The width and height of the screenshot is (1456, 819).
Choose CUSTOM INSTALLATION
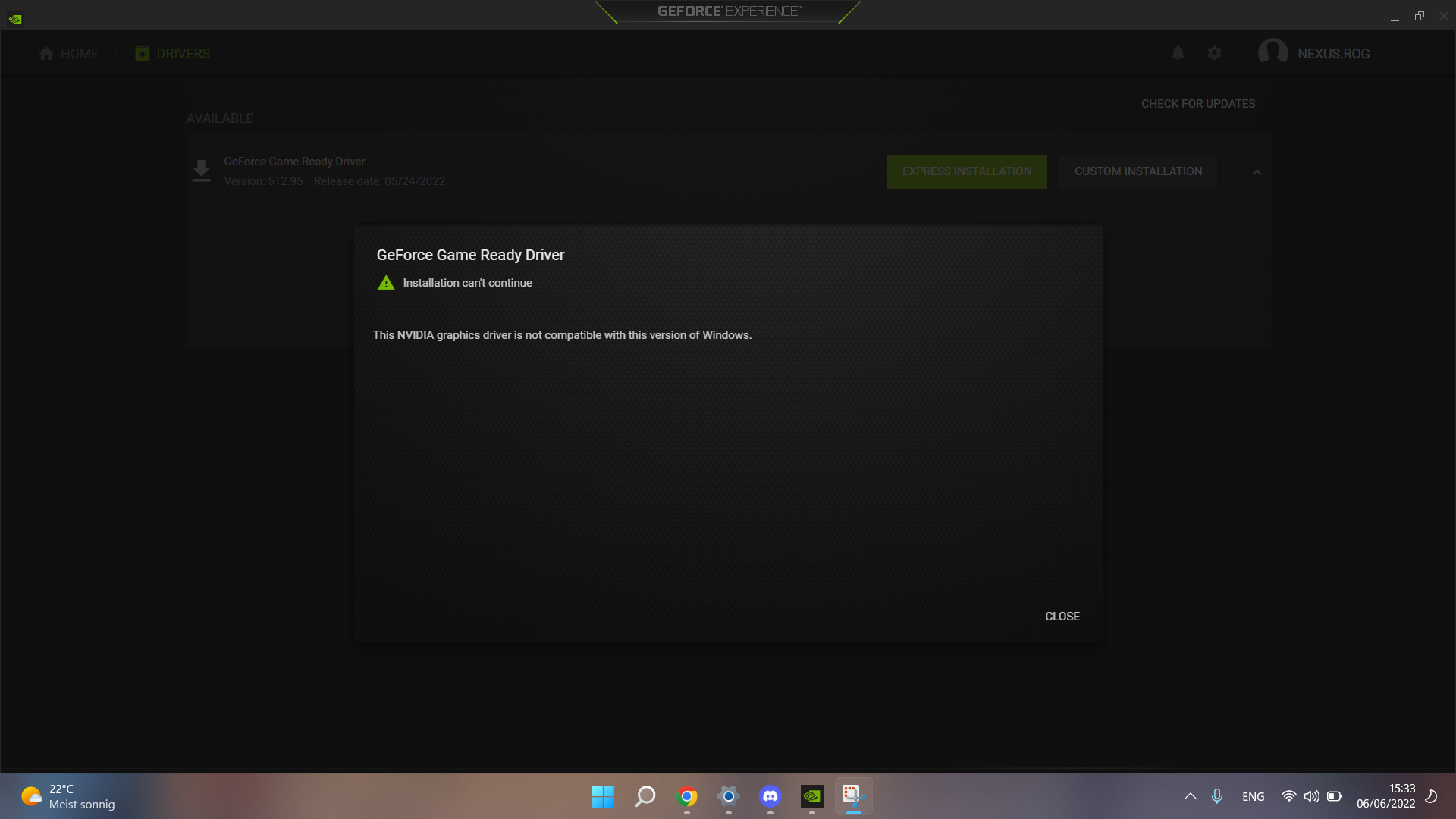tap(1138, 171)
